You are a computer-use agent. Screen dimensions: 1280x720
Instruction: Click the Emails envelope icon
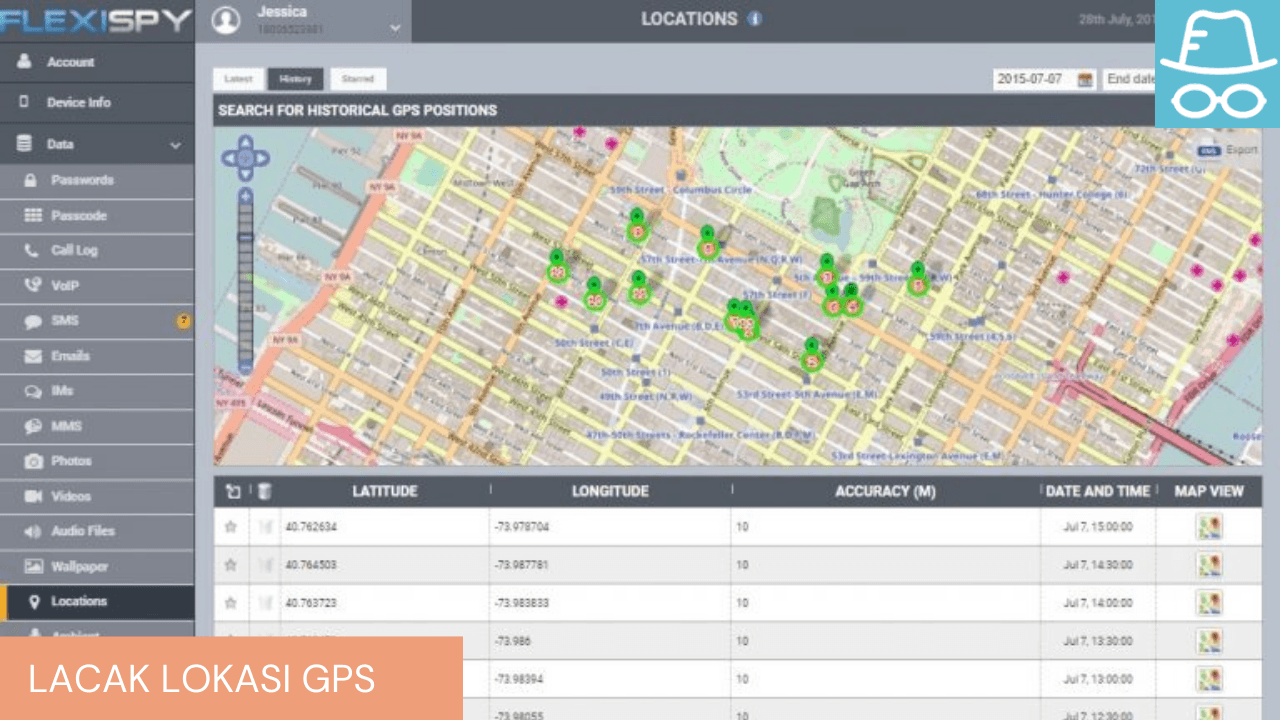(33, 356)
